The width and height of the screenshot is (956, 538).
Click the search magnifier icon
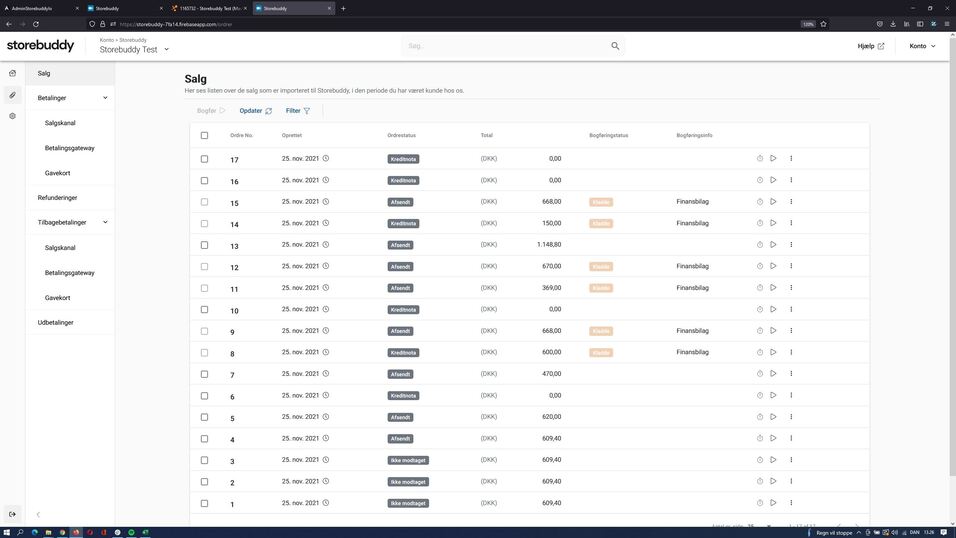pyautogui.click(x=615, y=46)
